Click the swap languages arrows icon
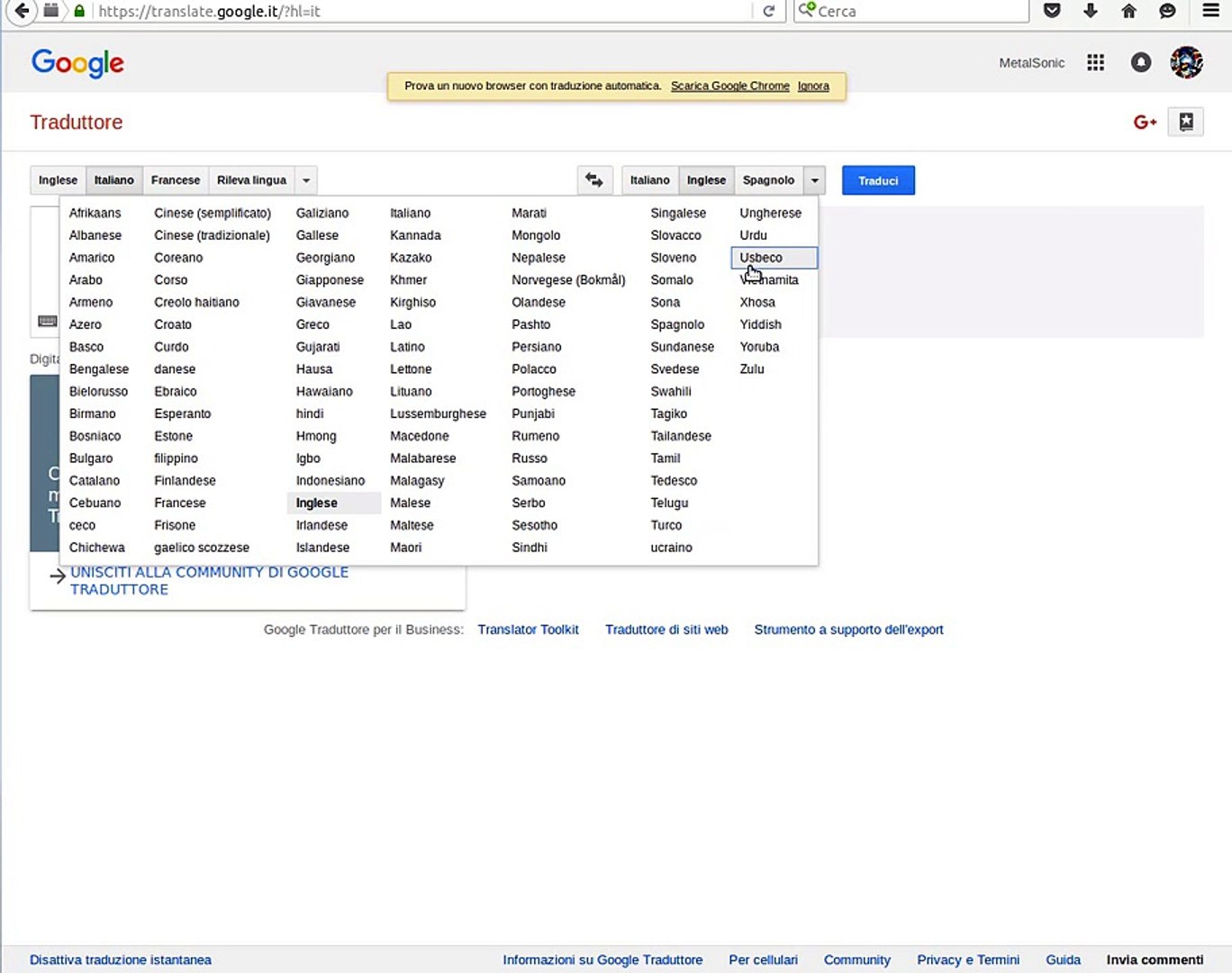This screenshot has width=1232, height=973. [x=594, y=180]
